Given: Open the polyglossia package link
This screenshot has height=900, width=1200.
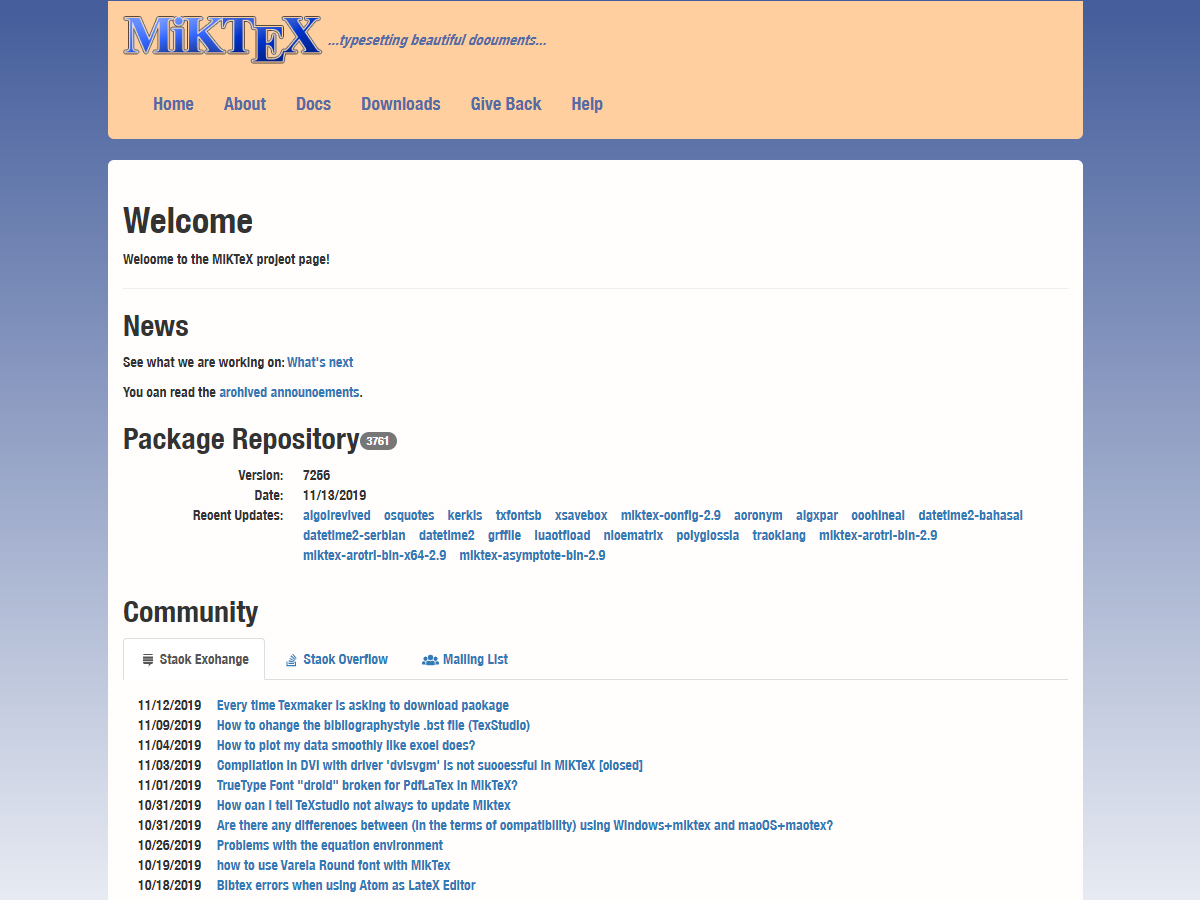Looking at the screenshot, I should click(707, 536).
